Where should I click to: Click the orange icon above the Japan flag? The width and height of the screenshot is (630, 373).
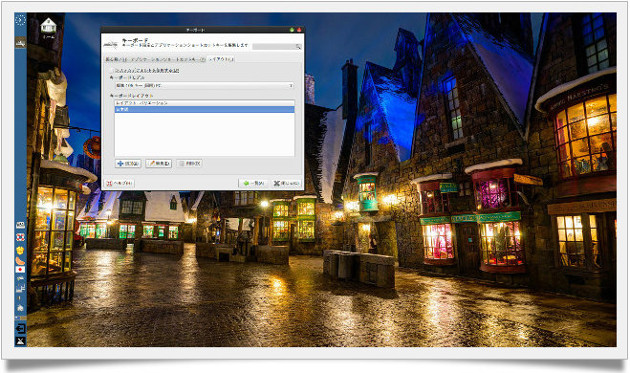point(20,260)
